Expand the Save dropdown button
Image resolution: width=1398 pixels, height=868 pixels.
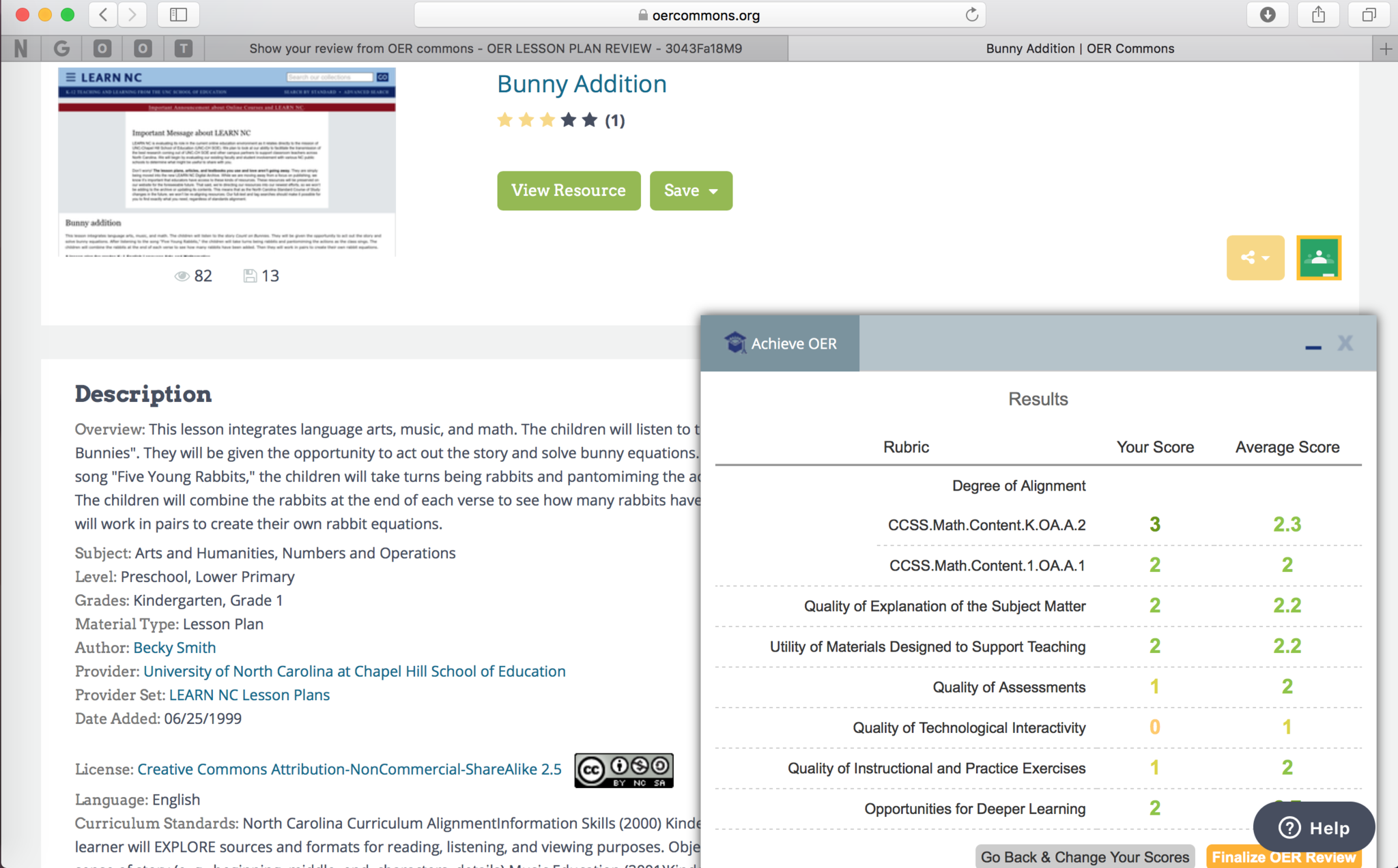[691, 190]
